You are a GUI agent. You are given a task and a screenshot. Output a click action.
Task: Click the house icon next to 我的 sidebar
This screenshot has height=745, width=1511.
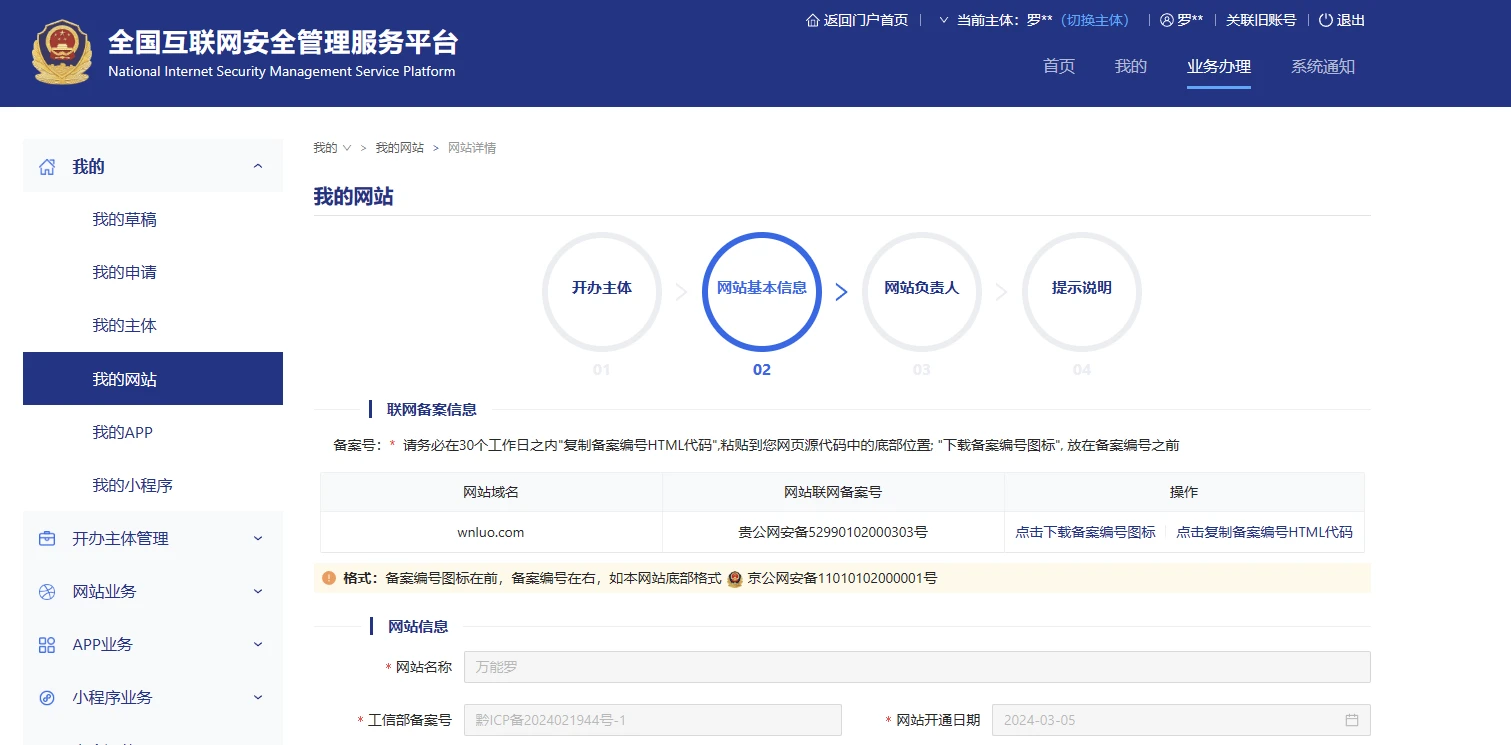tap(47, 167)
